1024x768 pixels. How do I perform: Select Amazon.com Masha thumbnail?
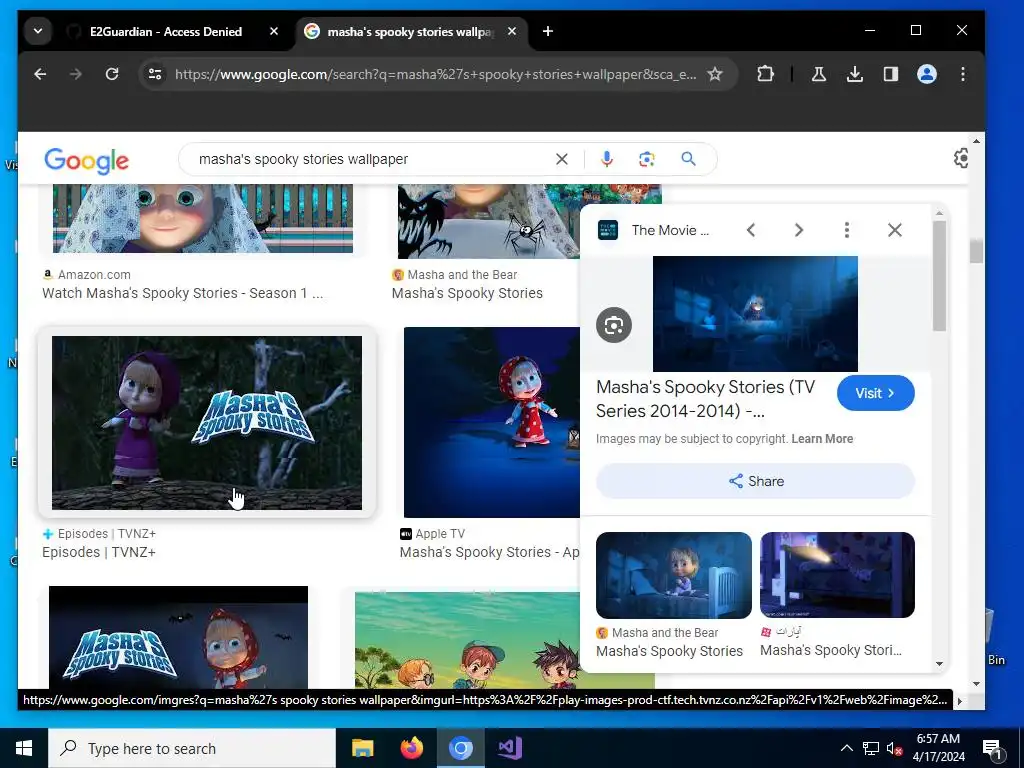(203, 218)
